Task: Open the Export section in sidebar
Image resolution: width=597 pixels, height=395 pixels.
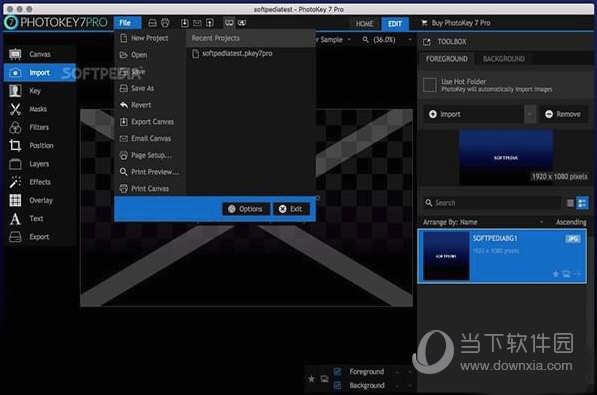Action: click(40, 237)
